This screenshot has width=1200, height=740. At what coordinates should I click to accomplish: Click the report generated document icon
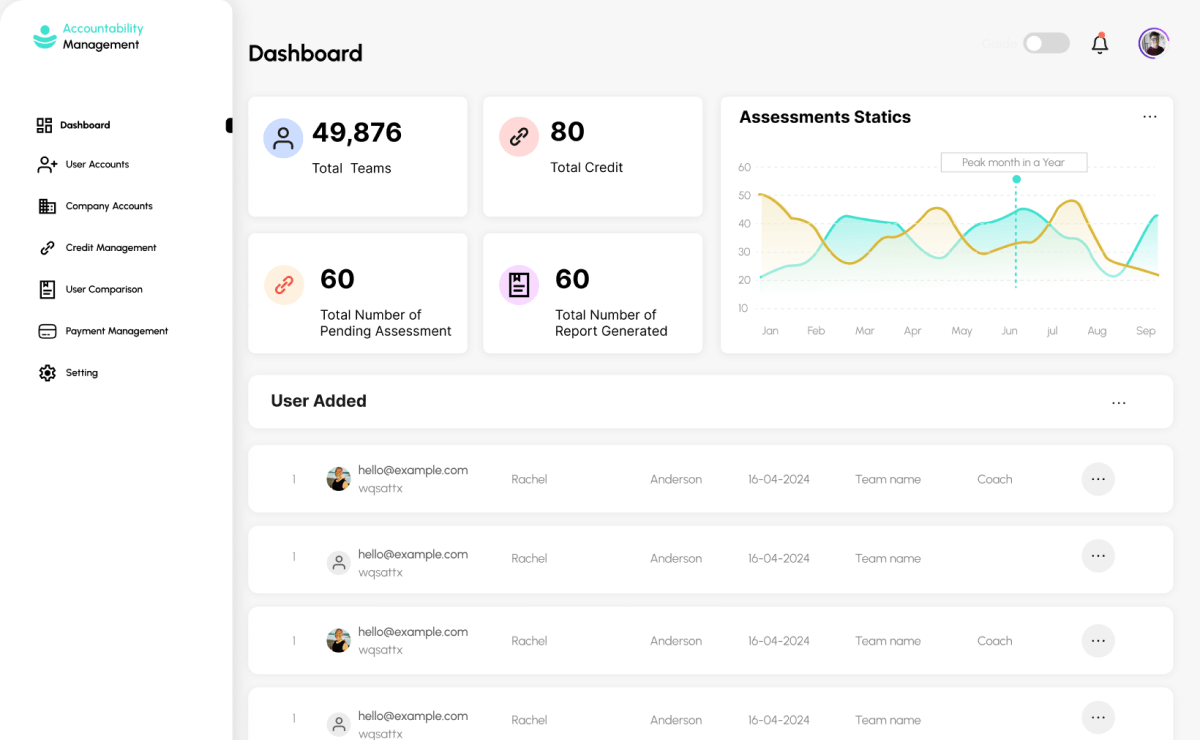point(519,285)
